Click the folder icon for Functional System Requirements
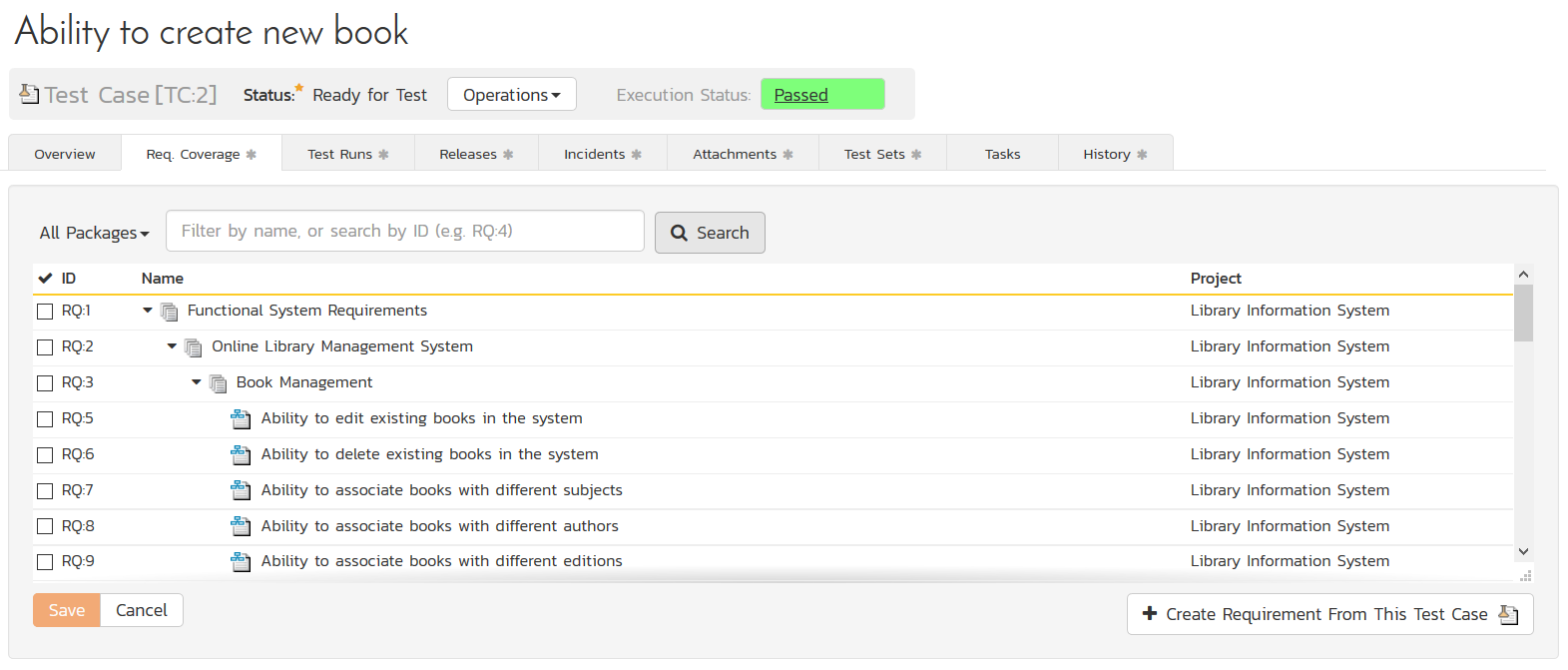Viewport: 1568px width, 670px height. pos(170,312)
